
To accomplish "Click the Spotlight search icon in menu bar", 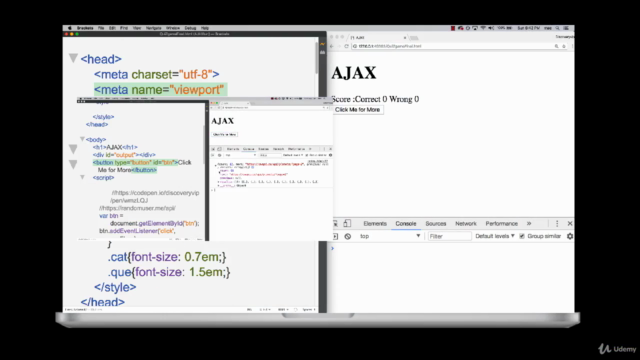I will tap(558, 28).
